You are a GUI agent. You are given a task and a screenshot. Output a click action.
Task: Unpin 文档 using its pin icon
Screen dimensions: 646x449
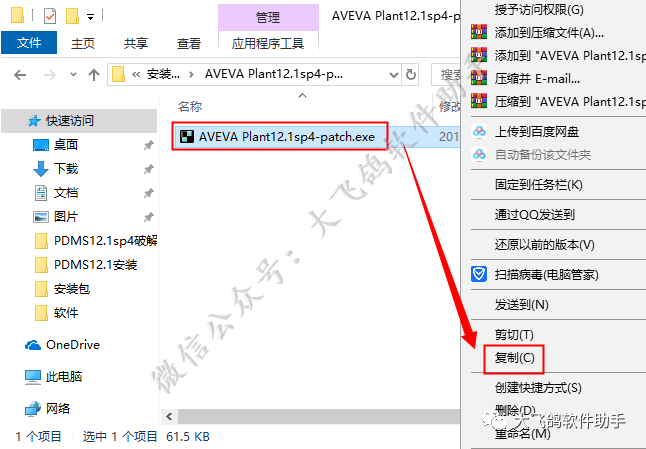click(x=149, y=193)
